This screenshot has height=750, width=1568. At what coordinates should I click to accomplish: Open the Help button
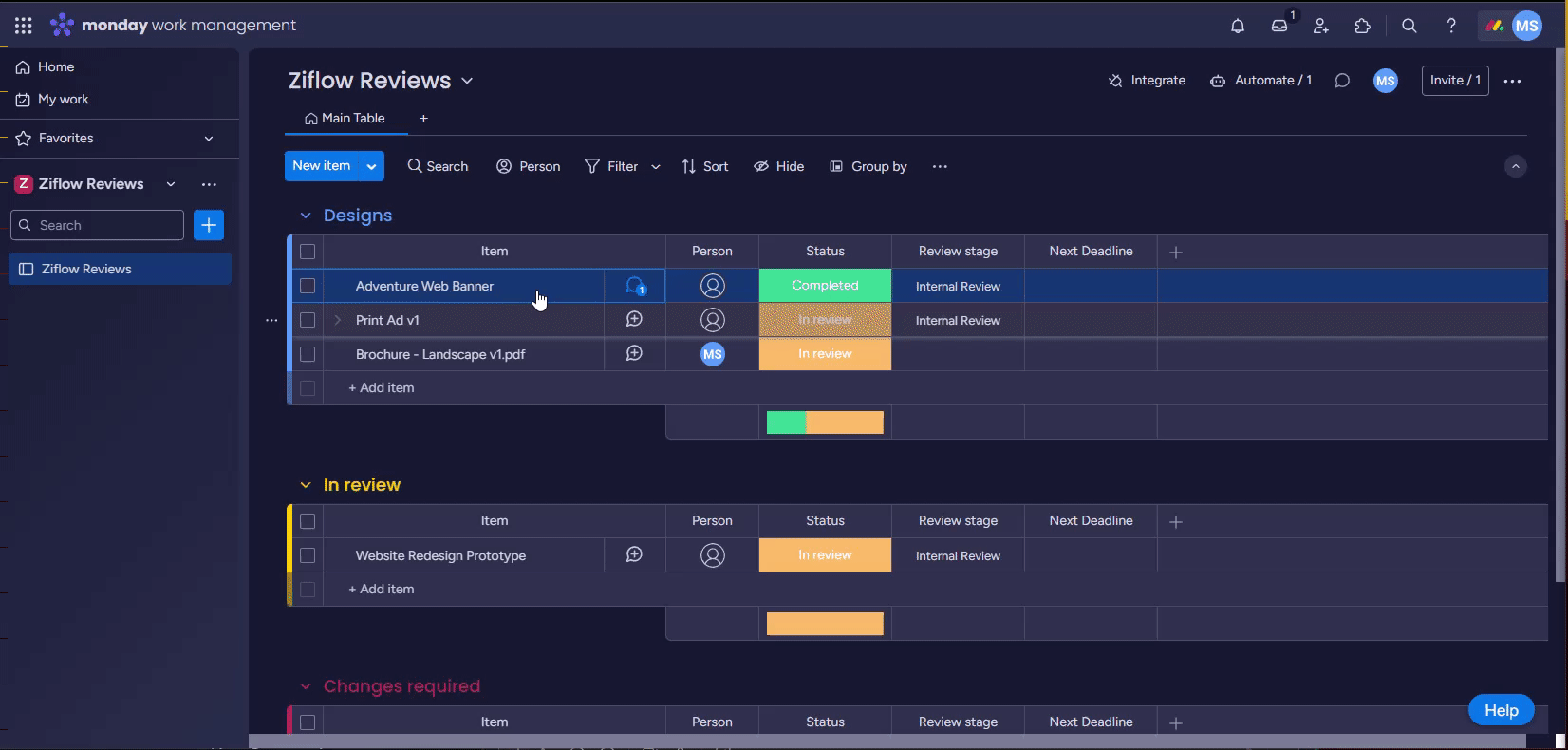(x=1502, y=710)
